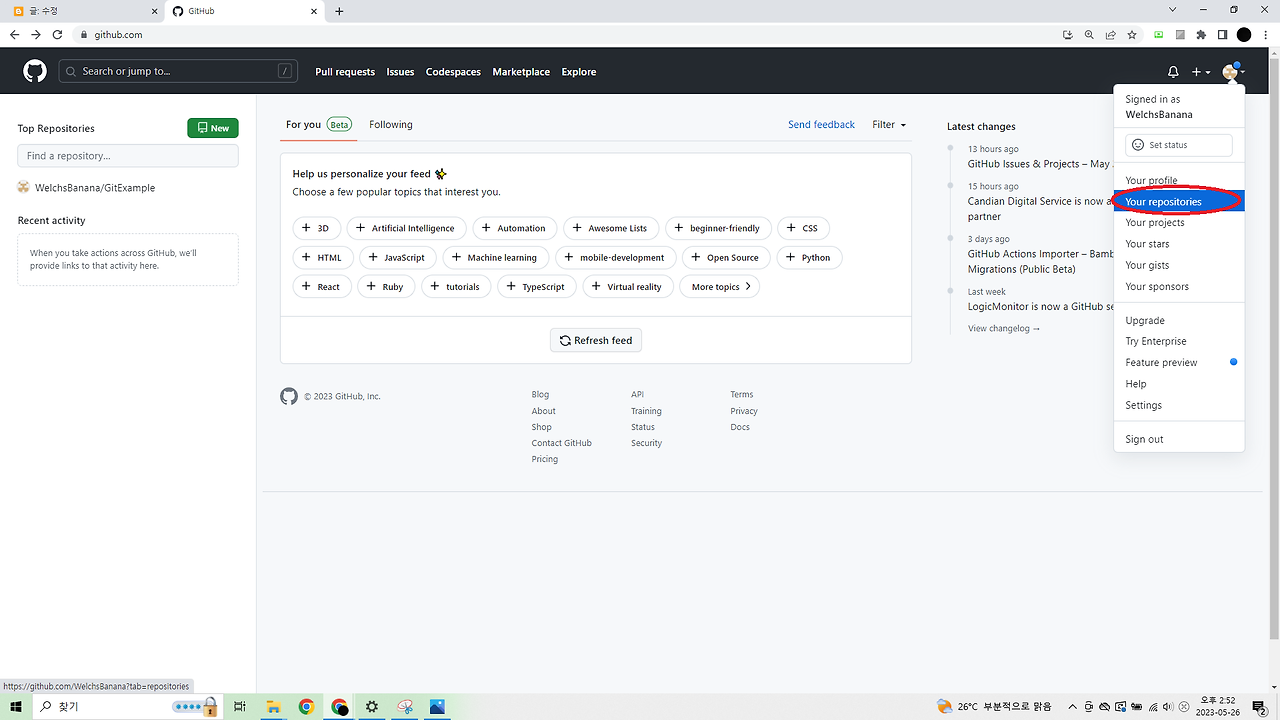The width and height of the screenshot is (1280, 720).
Task: Open the Send feedback link
Action: 821,125
